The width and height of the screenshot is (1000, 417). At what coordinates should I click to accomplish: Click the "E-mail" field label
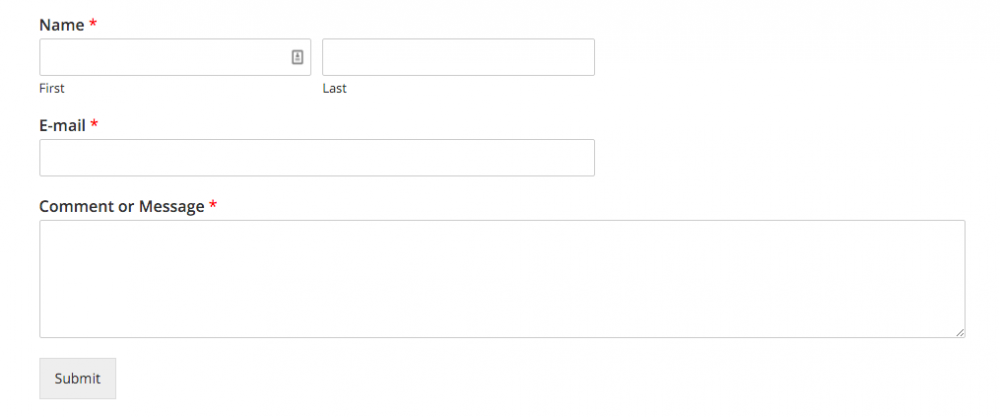[62, 125]
